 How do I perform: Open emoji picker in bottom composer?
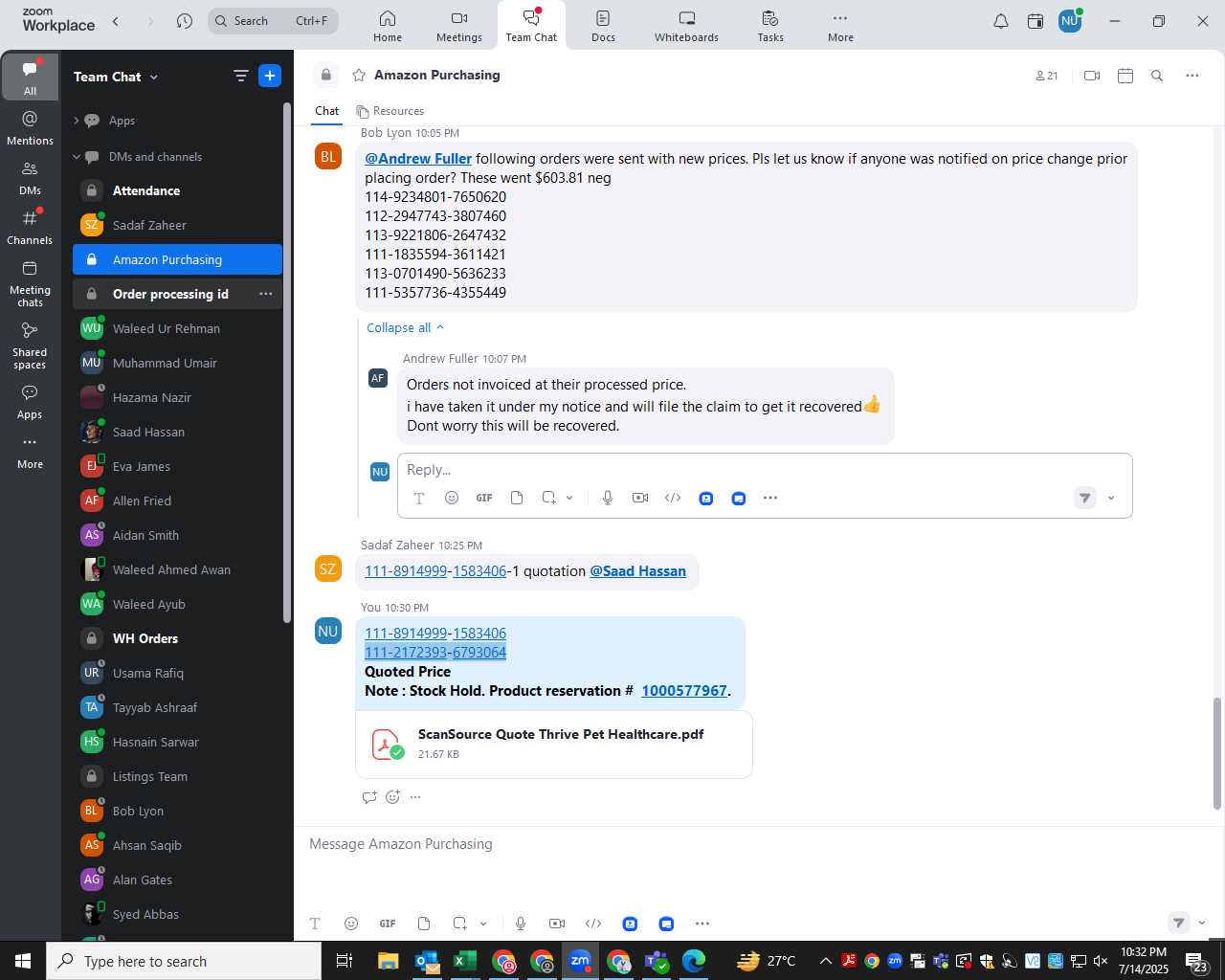point(351,924)
